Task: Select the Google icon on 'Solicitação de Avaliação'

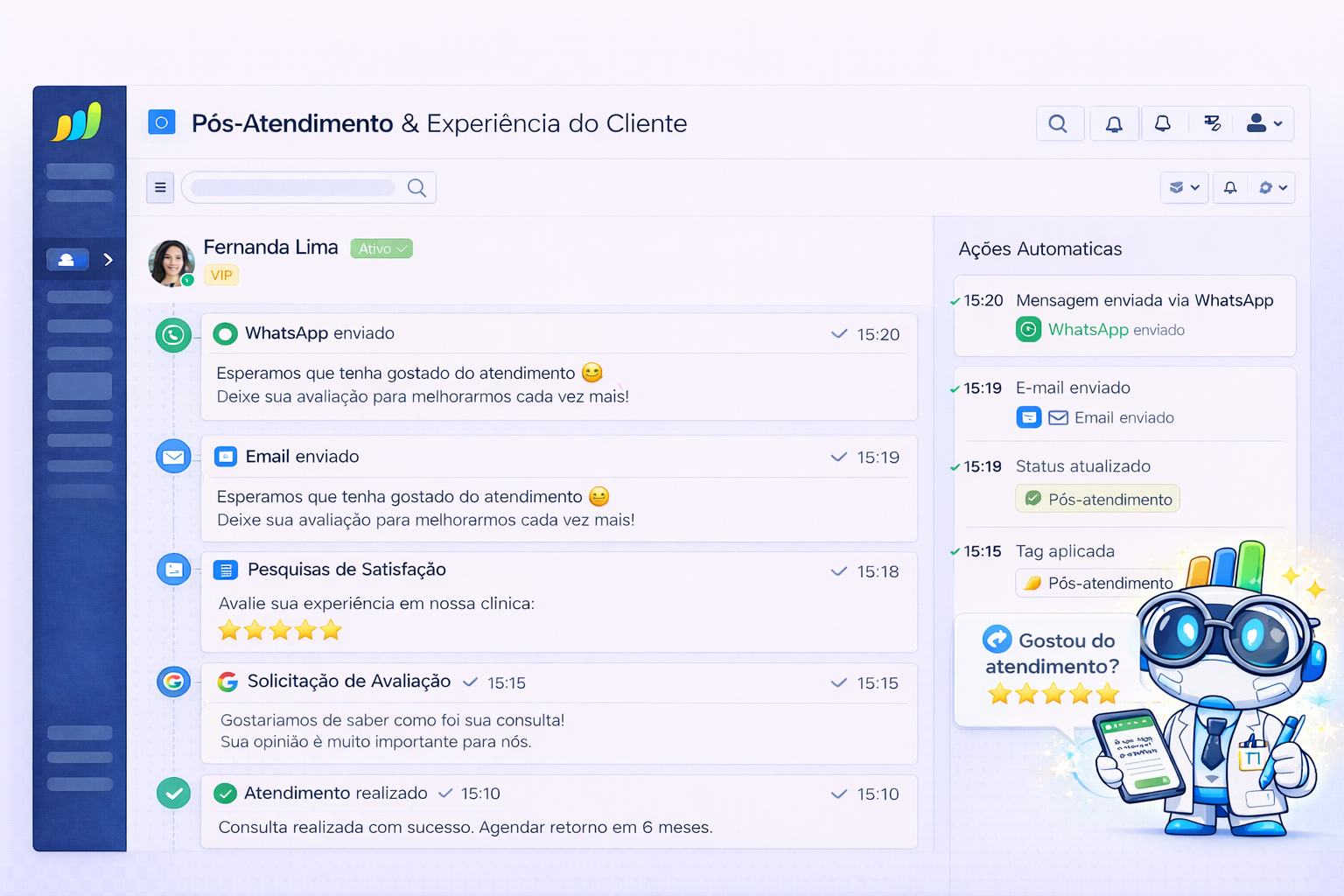Action: (173, 682)
